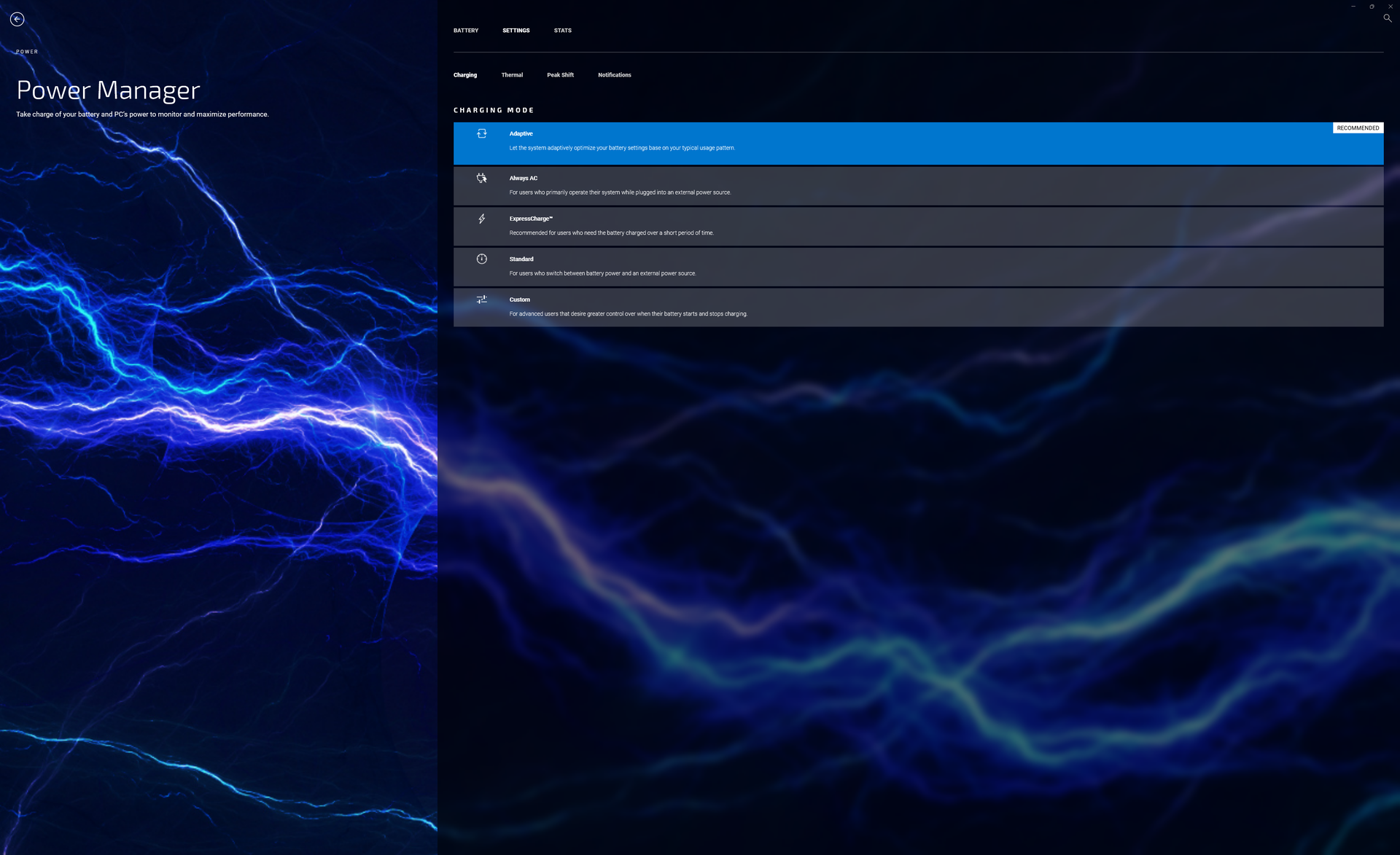Screen dimensions: 1400x855
Task: Open search with the magnifier icon
Action: coord(1387,18)
